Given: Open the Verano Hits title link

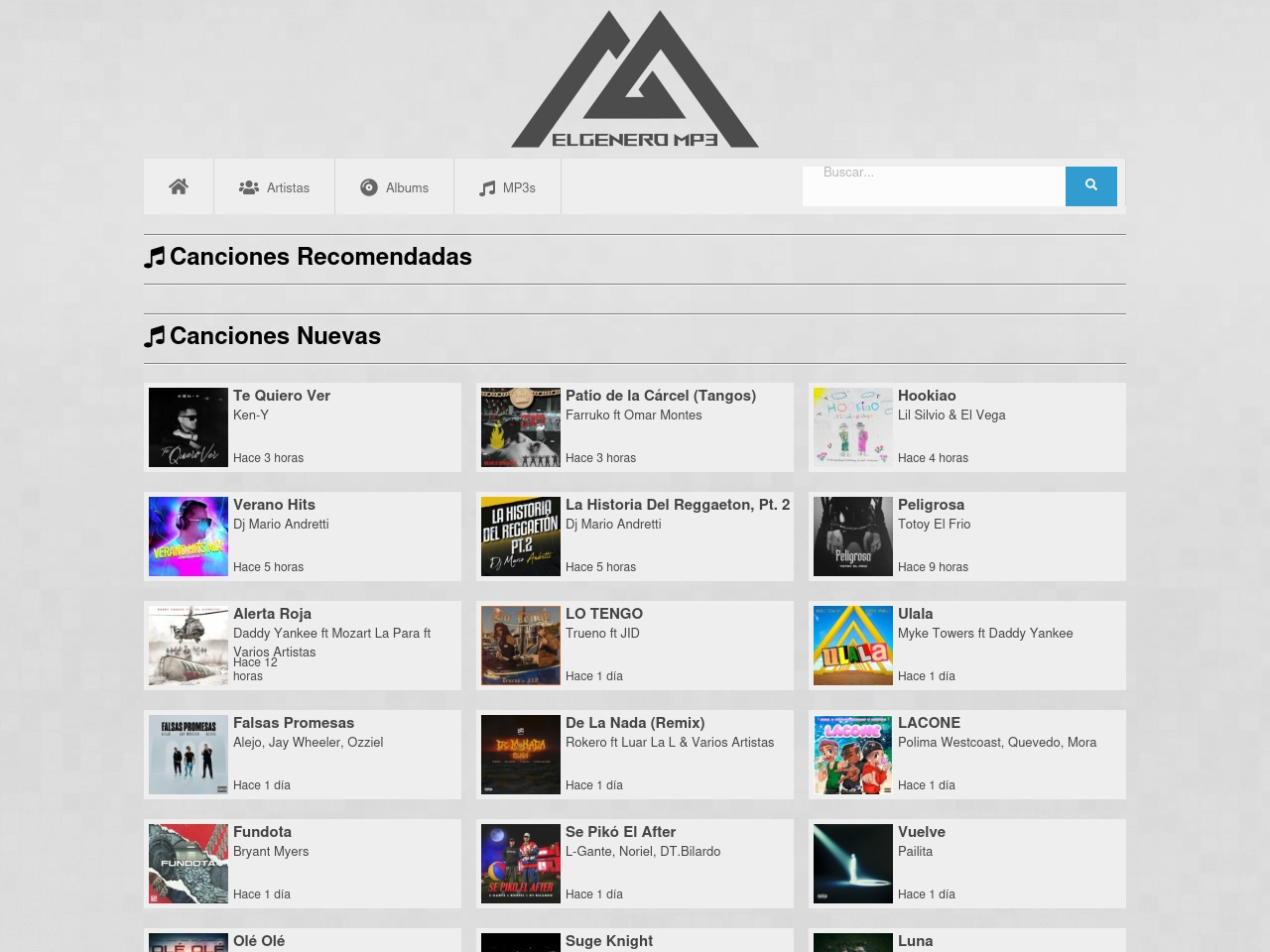Looking at the screenshot, I should (274, 505).
